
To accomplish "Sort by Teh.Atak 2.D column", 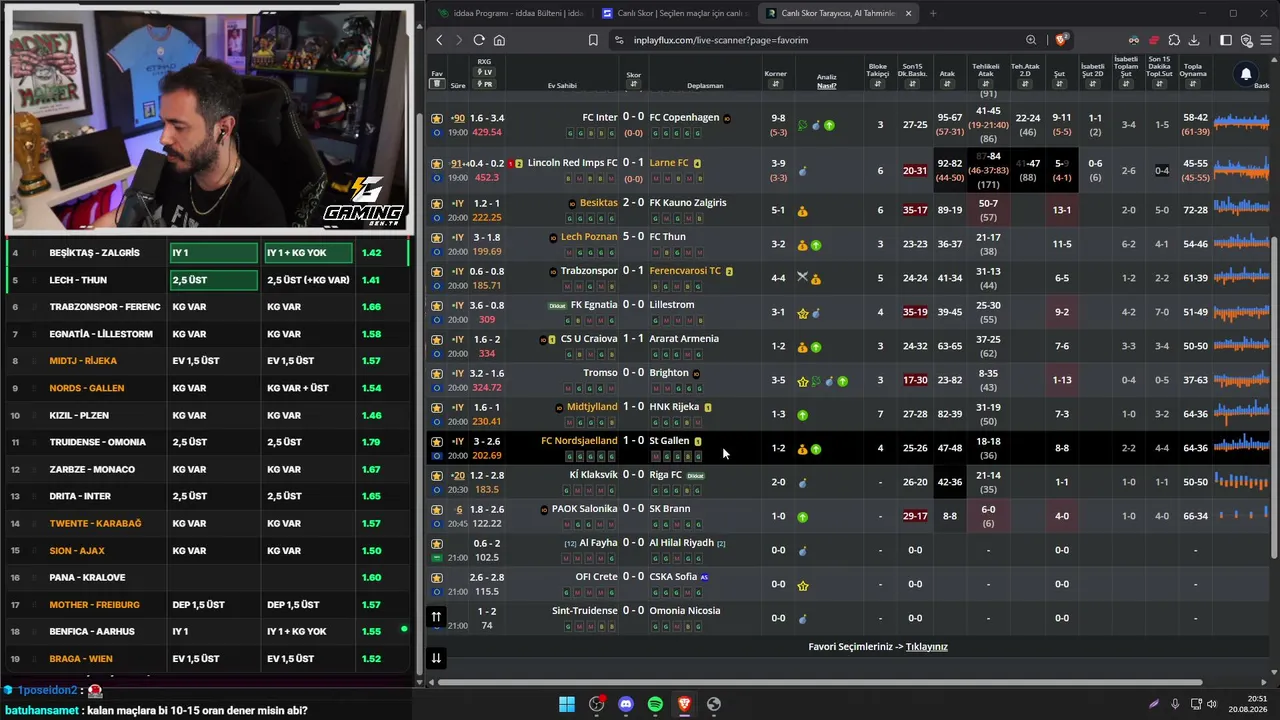I will click(x=1025, y=85).
